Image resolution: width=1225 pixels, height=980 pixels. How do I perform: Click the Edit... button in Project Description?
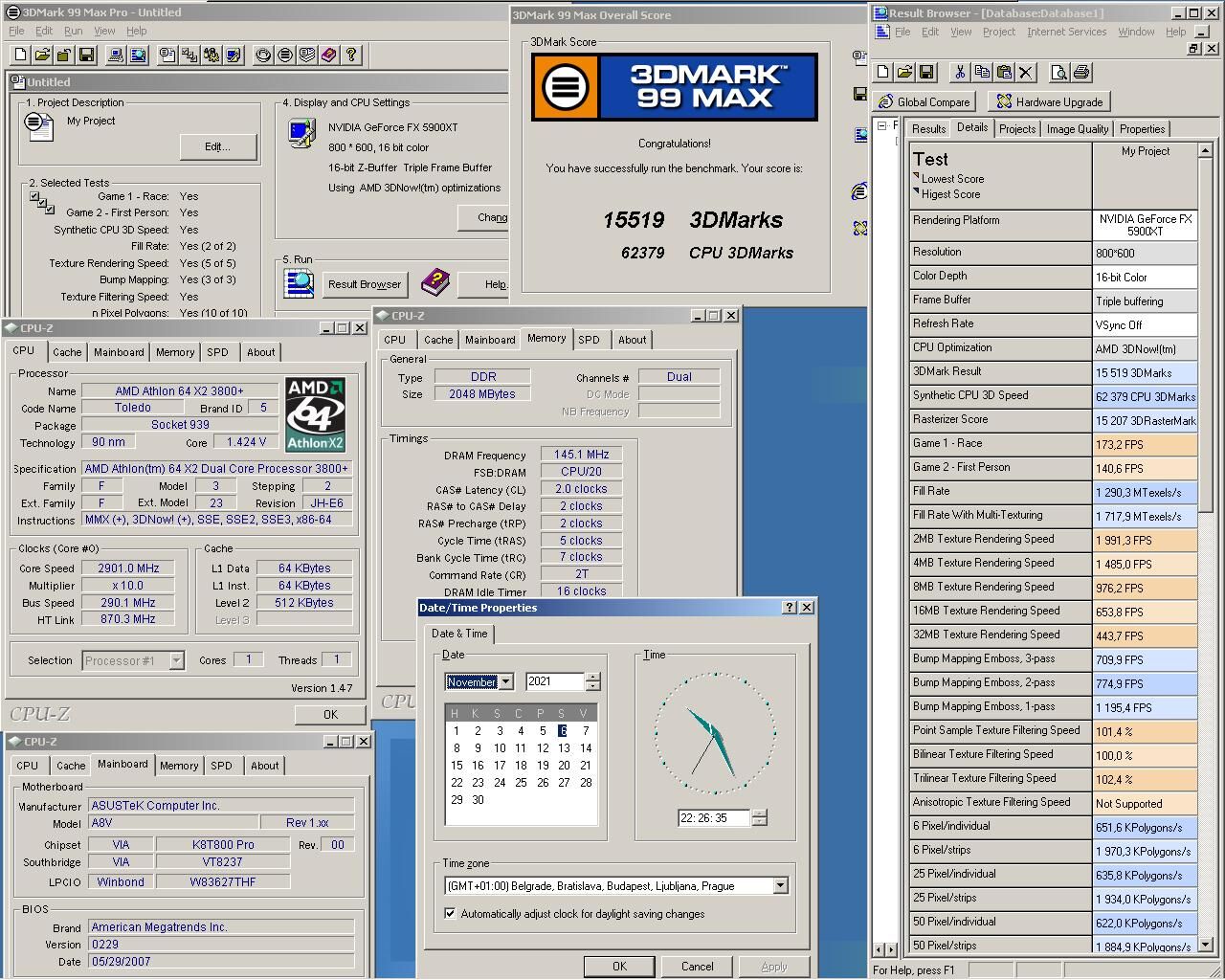(x=218, y=146)
